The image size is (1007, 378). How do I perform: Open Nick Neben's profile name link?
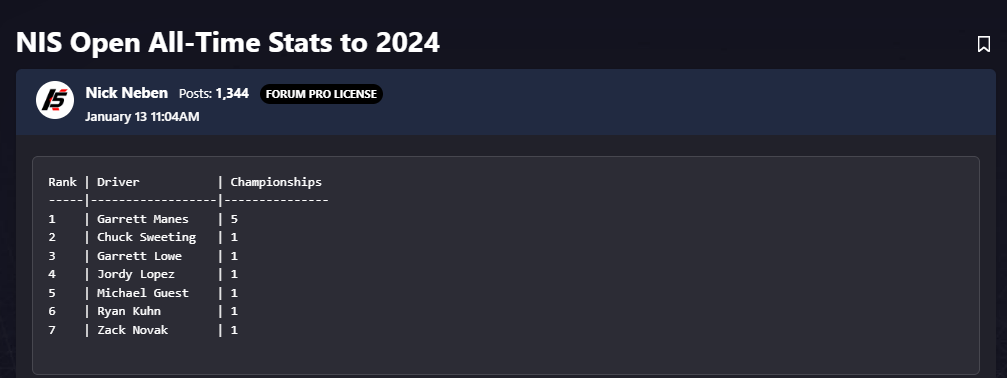click(127, 93)
